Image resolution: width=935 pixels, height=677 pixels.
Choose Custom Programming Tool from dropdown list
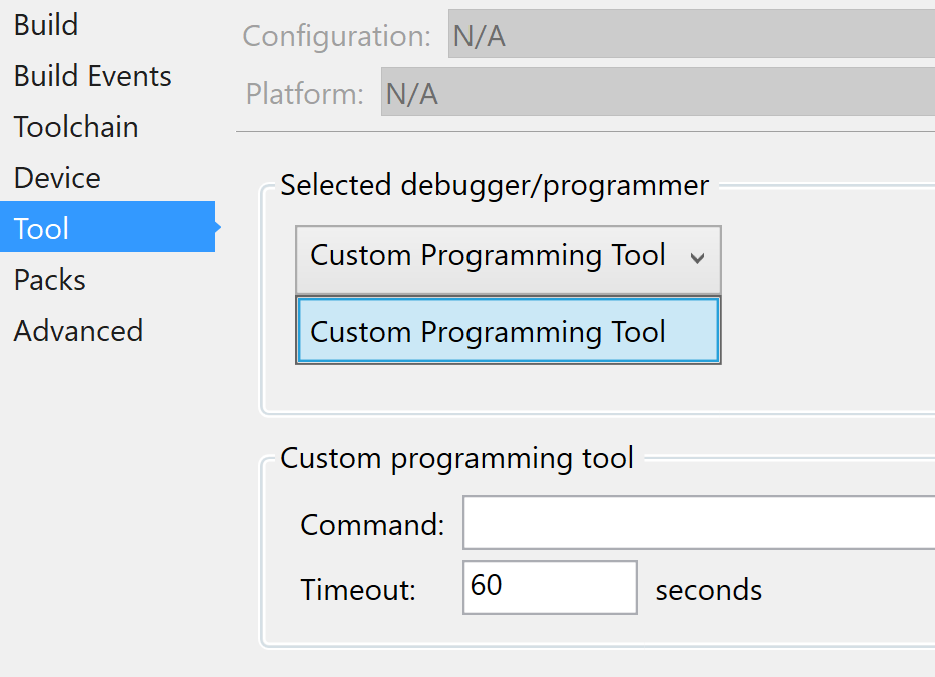point(508,331)
